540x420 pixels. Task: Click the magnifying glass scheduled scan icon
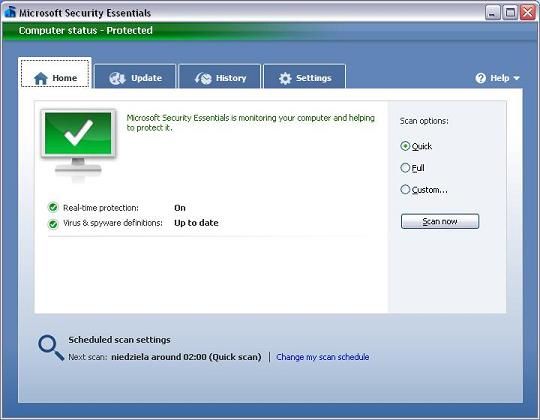pos(51,348)
